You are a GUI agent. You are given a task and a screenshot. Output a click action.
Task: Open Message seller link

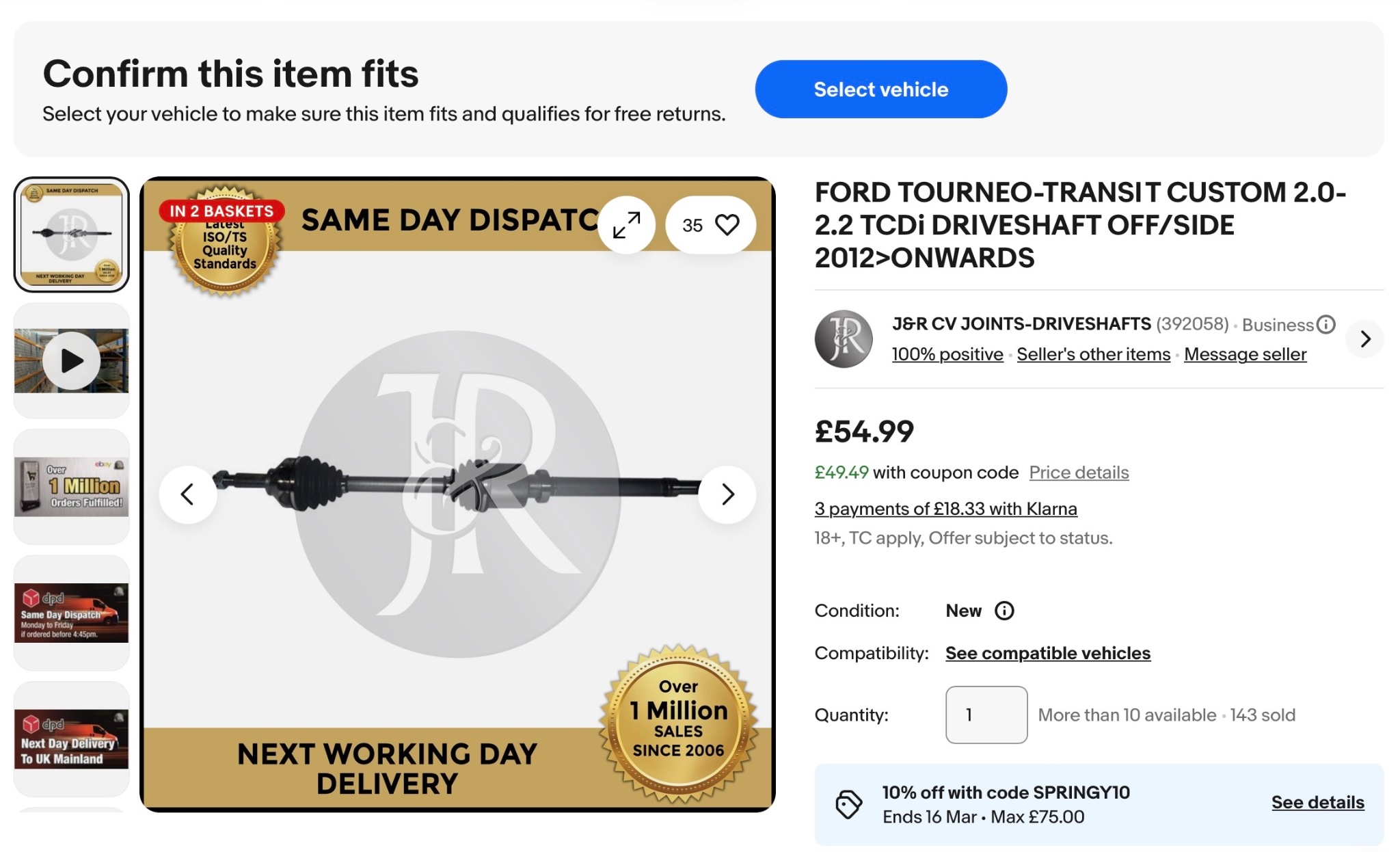pyautogui.click(x=1245, y=354)
